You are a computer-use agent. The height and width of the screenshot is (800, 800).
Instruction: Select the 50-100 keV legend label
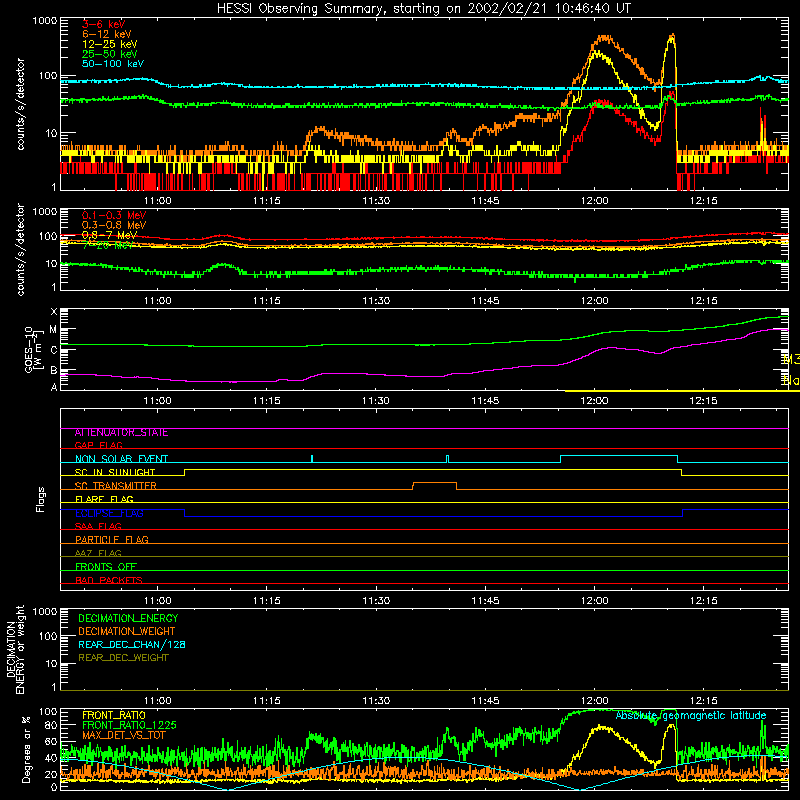coord(113,64)
